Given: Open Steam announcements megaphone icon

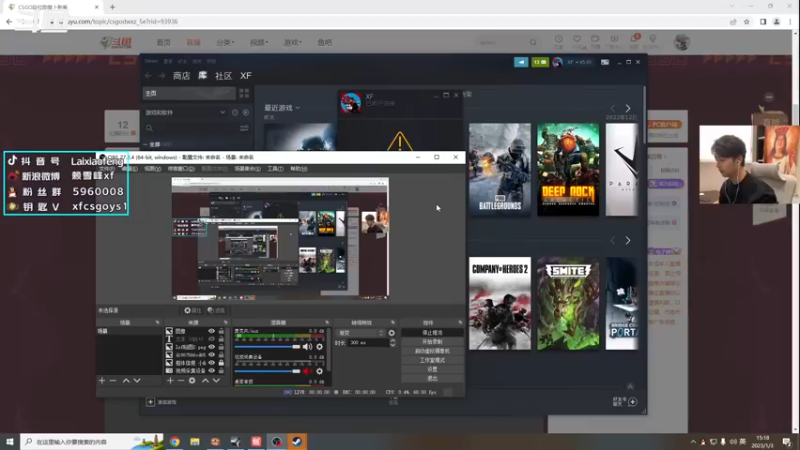Looking at the screenshot, I should point(521,62).
